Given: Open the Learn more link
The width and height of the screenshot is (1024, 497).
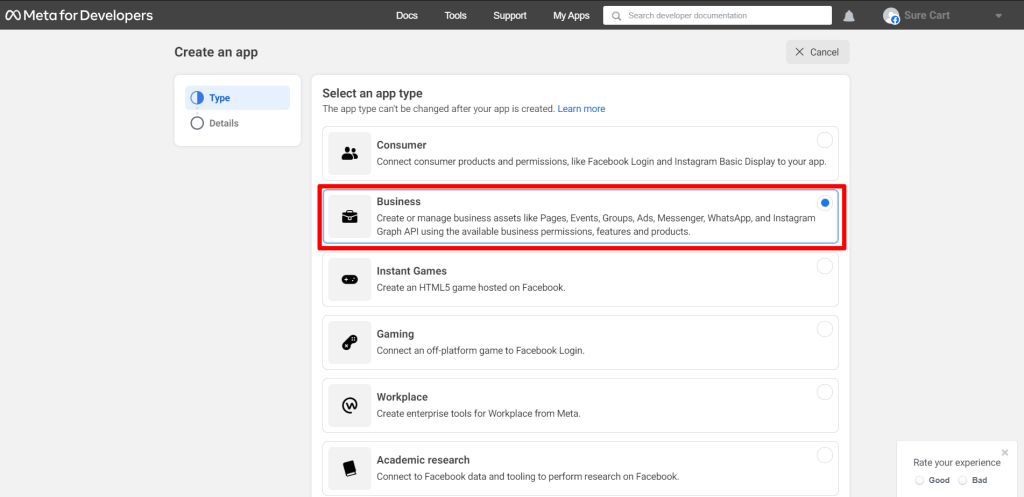Looking at the screenshot, I should 581,109.
